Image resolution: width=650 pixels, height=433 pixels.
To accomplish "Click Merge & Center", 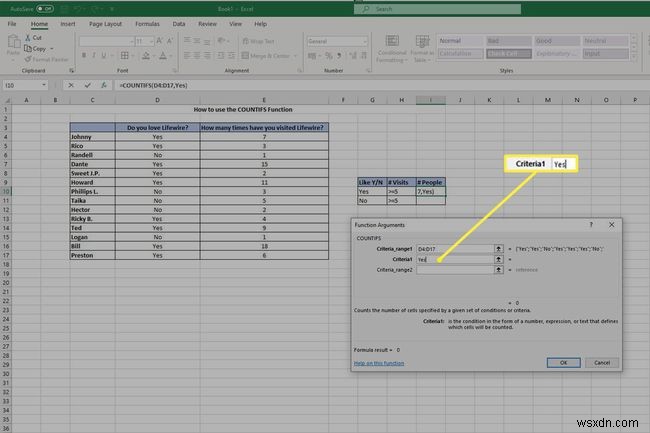I will (266, 56).
